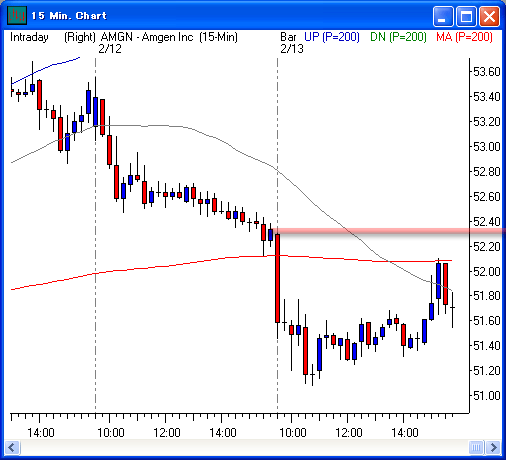The height and width of the screenshot is (460, 506).
Task: Click the 2/12 date marker label
Action: pyautogui.click(x=110, y=49)
